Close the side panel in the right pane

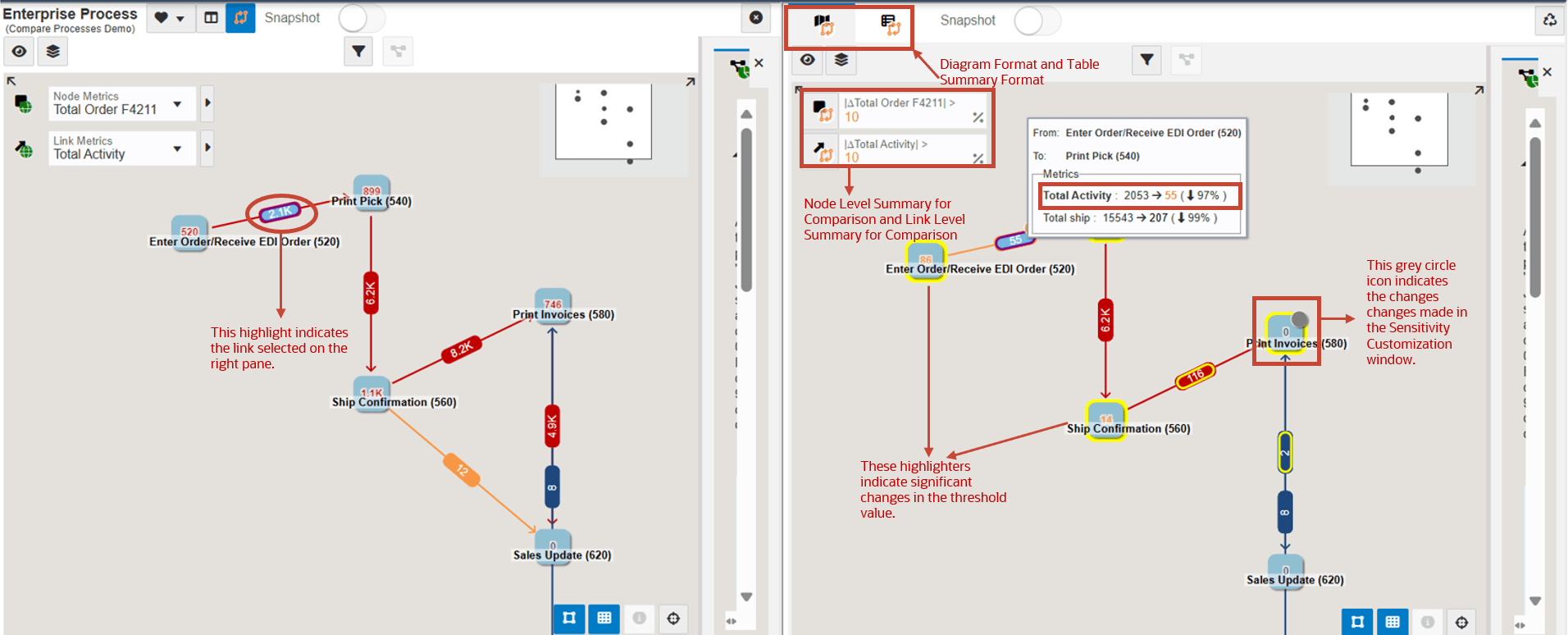1547,72
